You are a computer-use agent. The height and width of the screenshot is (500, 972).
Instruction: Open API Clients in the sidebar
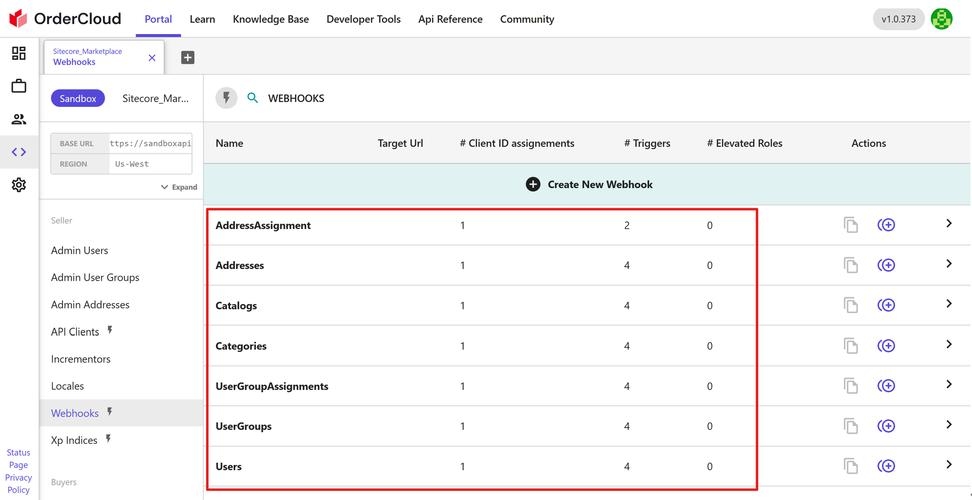pos(75,332)
